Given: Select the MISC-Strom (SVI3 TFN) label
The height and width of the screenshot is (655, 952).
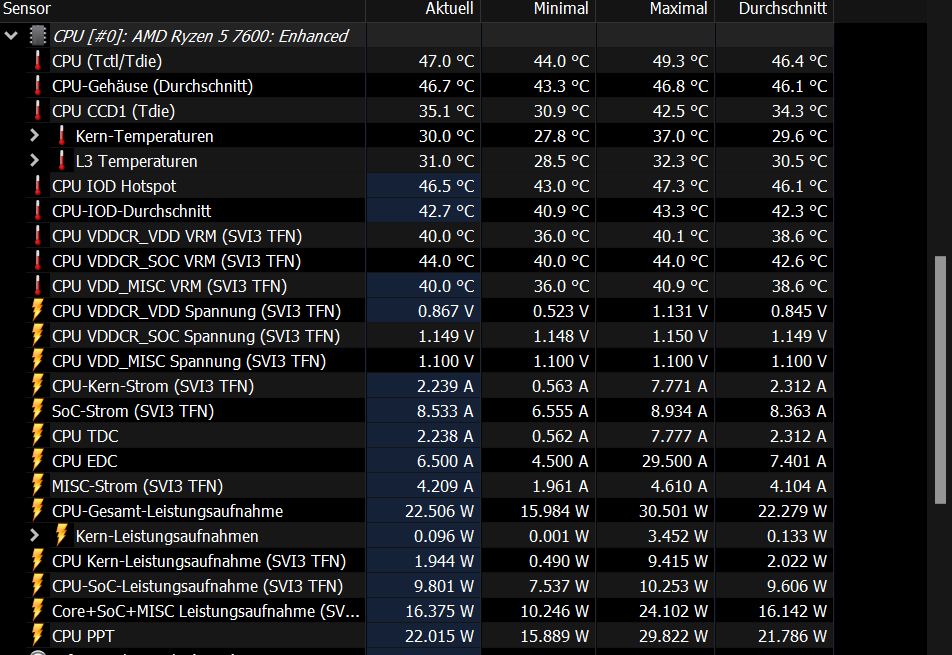Looking at the screenshot, I should tap(137, 486).
